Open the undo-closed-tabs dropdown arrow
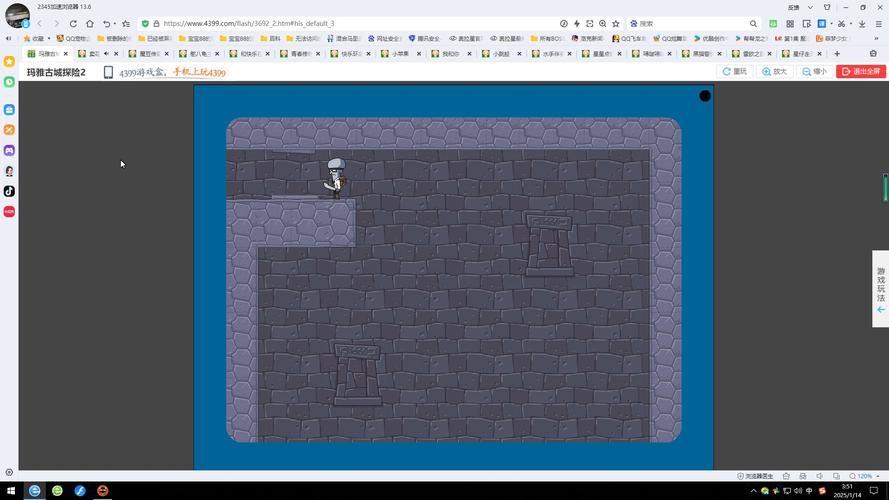Viewport: 889px width, 500px height. [115, 24]
